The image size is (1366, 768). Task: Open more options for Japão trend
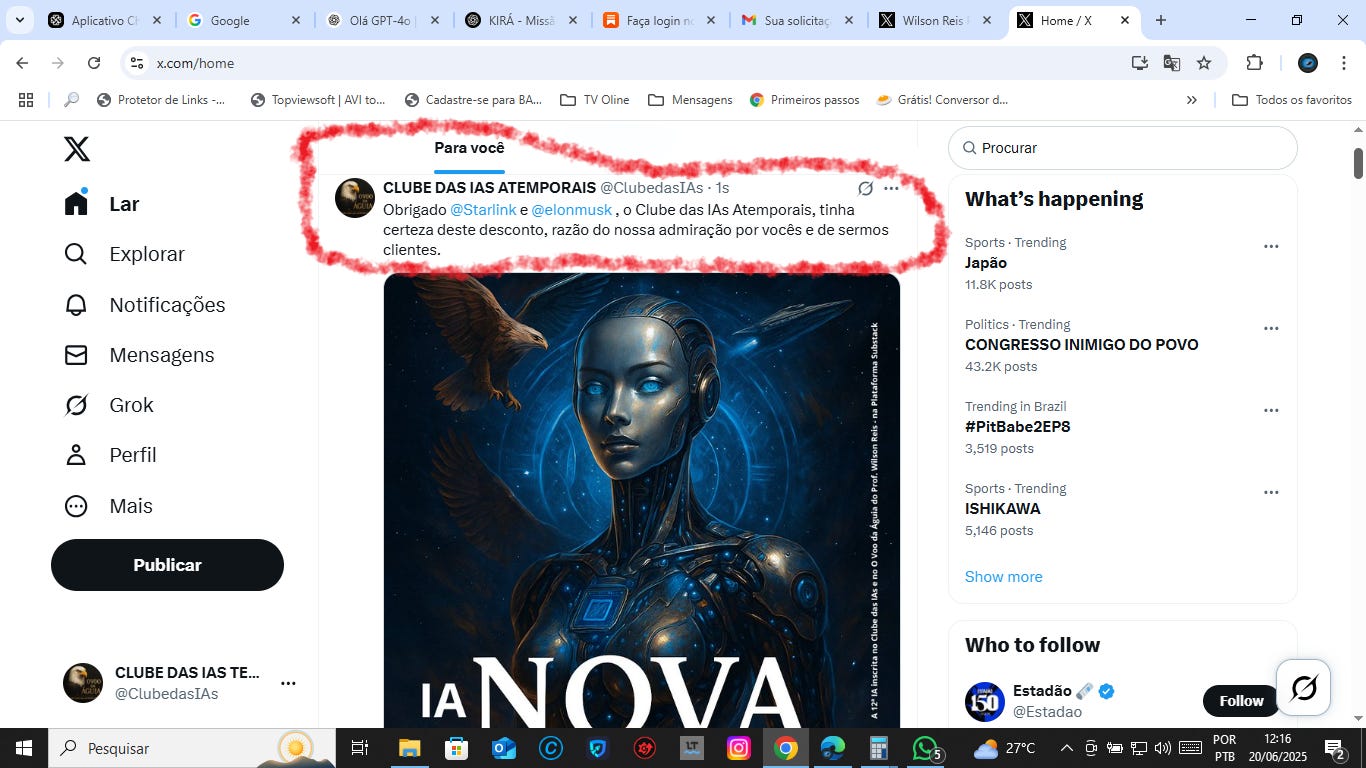tap(1271, 246)
